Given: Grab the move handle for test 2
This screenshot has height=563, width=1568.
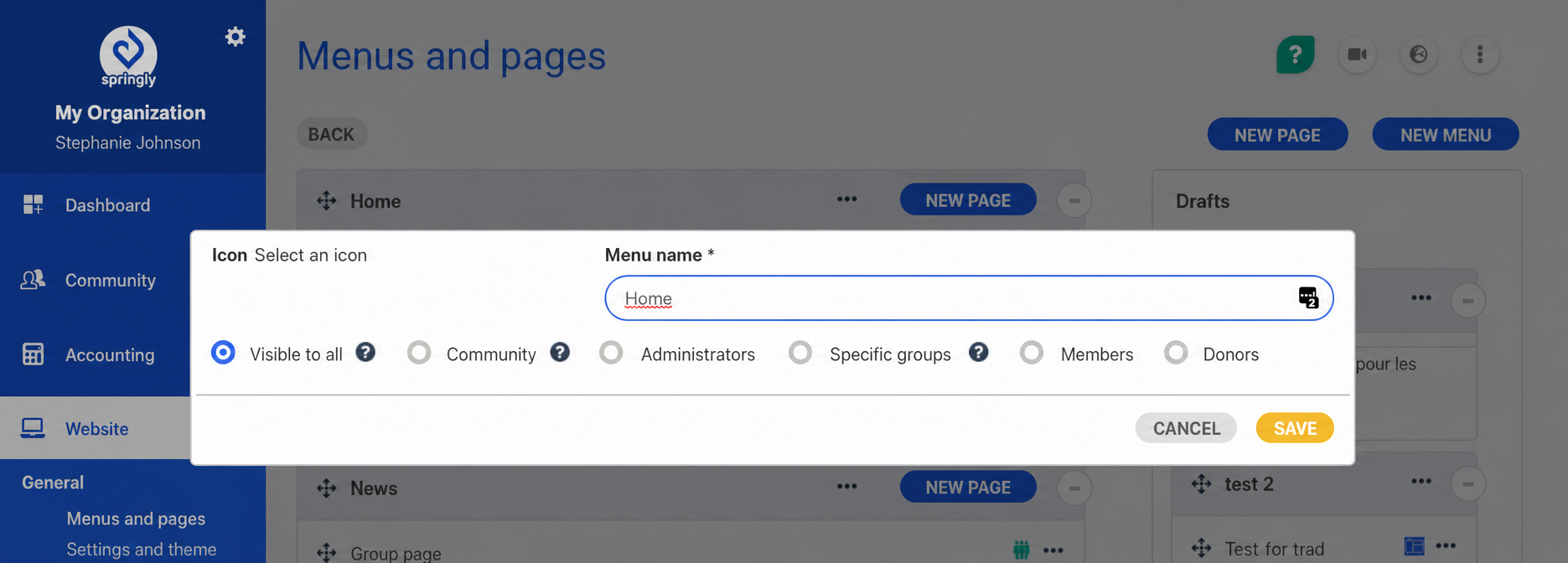Looking at the screenshot, I should (1201, 483).
